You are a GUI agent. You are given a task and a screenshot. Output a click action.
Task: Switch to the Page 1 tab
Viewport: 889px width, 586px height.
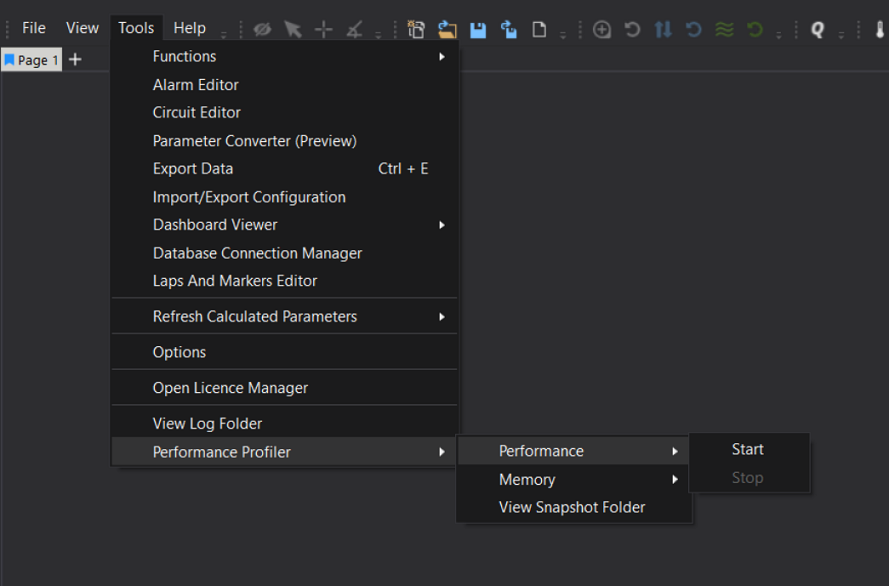click(x=32, y=60)
